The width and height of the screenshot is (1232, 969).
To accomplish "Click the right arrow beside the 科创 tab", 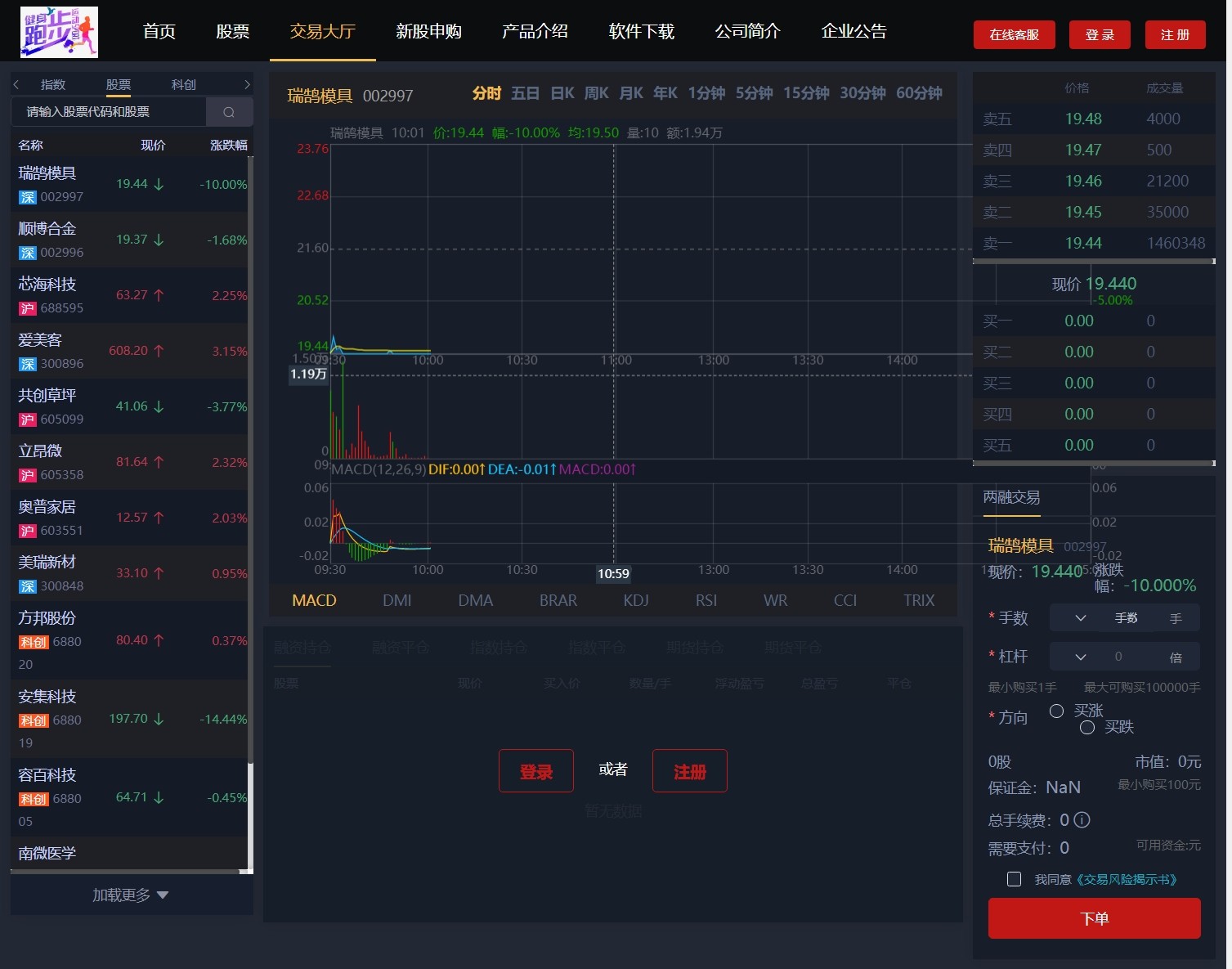I will (x=247, y=84).
